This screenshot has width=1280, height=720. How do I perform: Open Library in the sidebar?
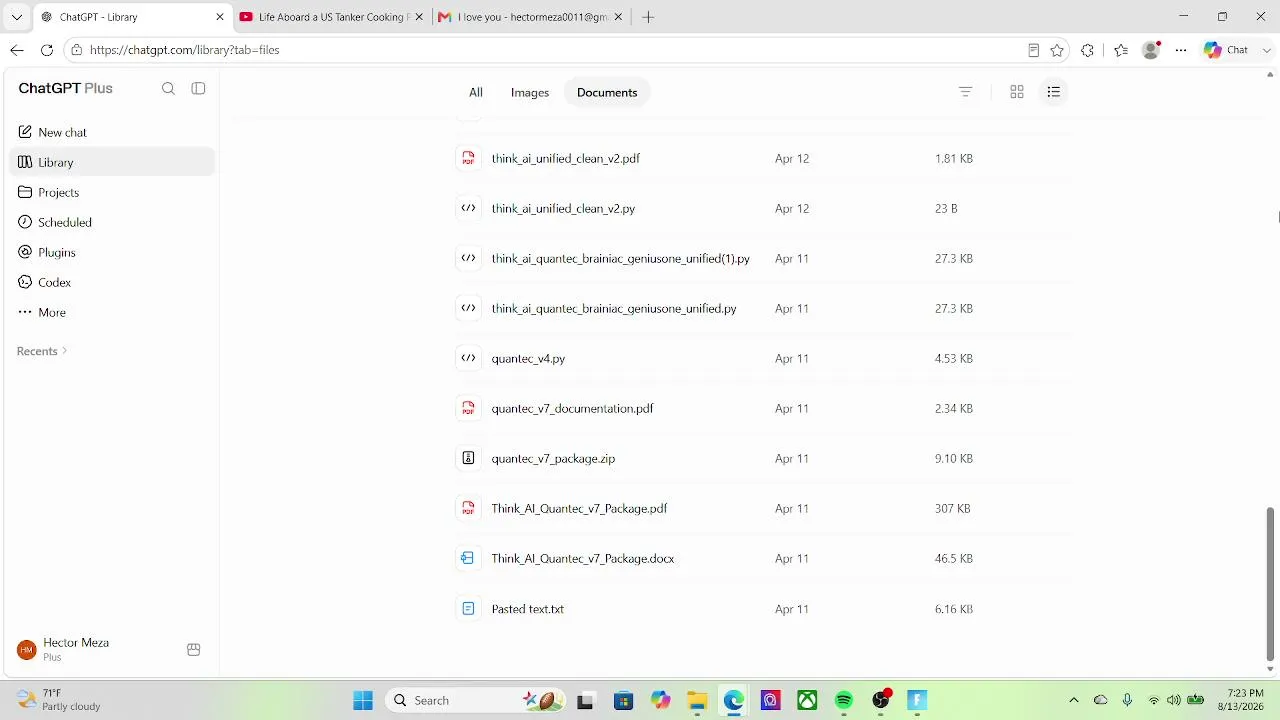point(111,162)
